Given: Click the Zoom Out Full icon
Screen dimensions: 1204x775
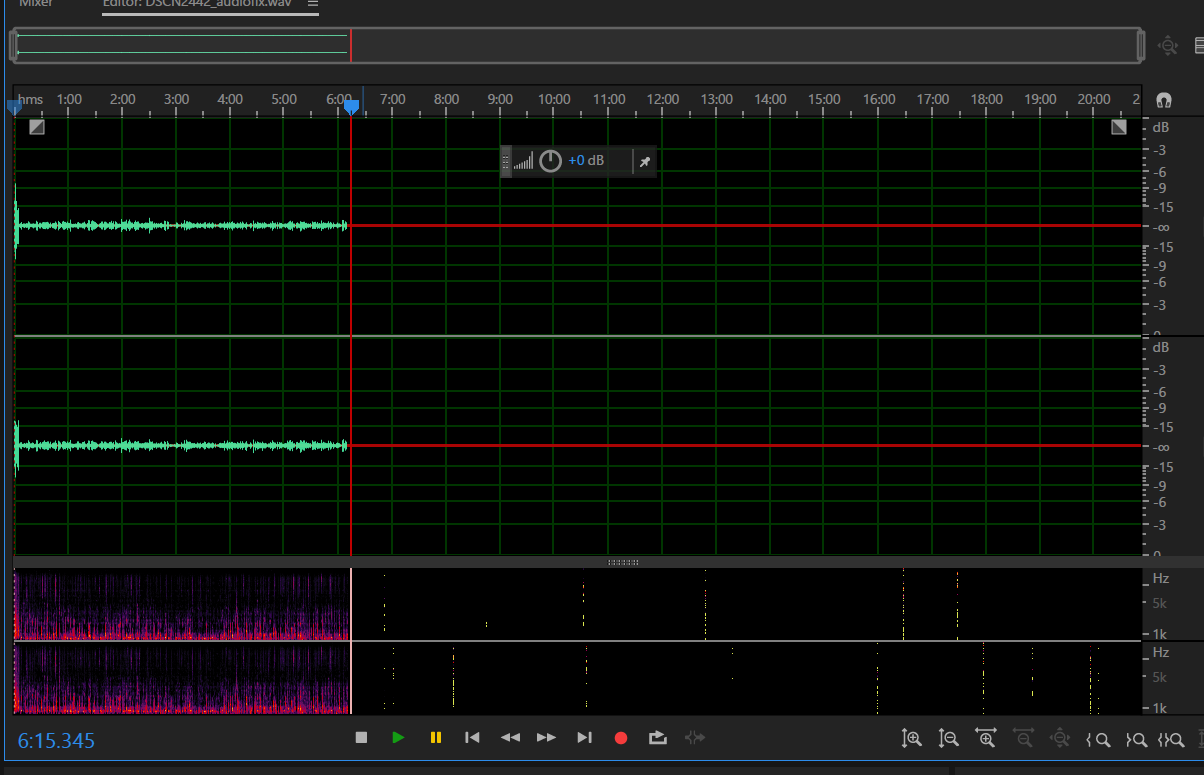Looking at the screenshot, I should pos(1060,739).
